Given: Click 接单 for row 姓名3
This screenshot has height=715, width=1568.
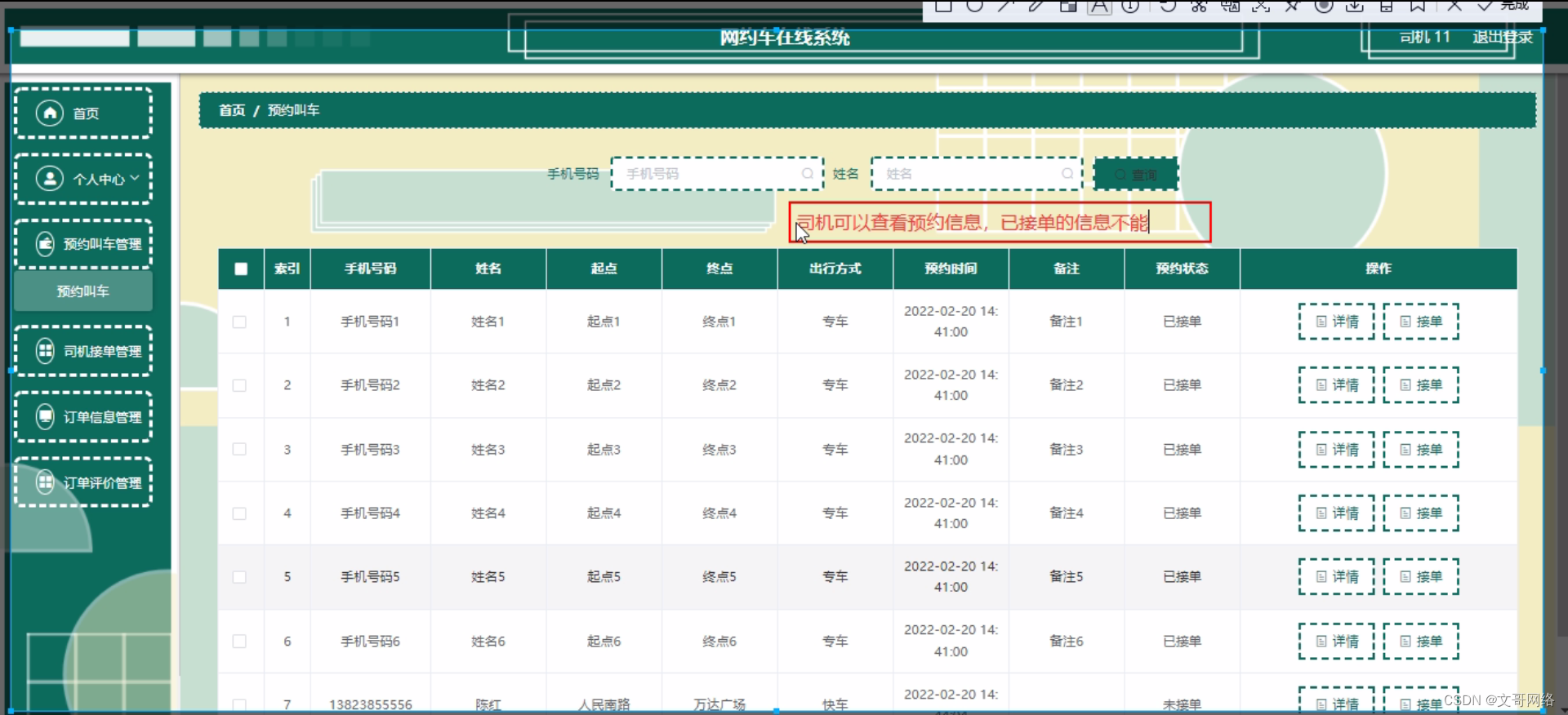Looking at the screenshot, I should pyautogui.click(x=1421, y=450).
